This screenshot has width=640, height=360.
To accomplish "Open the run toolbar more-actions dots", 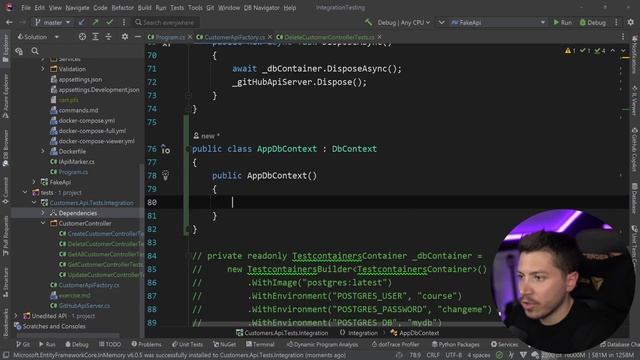I will coord(616,22).
